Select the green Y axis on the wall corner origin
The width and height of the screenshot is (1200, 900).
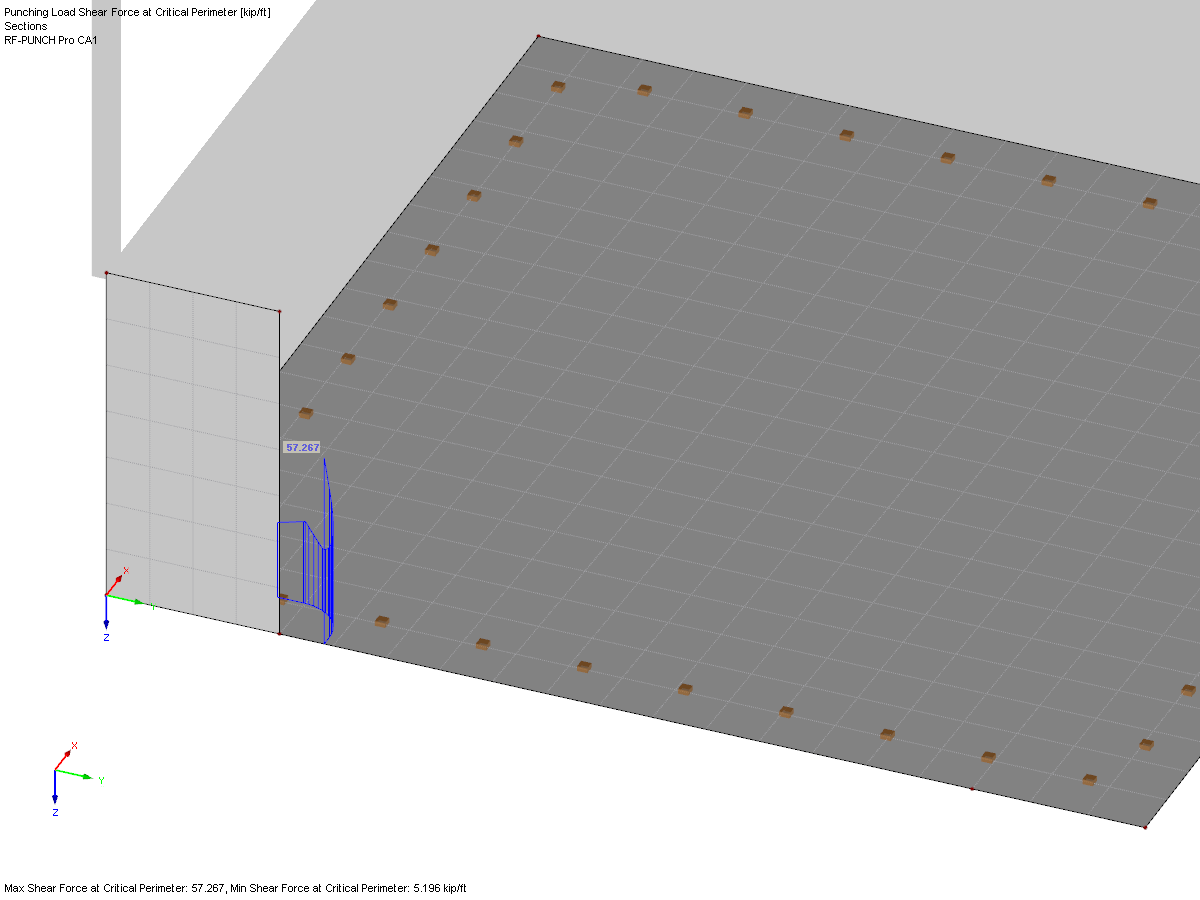click(x=135, y=600)
